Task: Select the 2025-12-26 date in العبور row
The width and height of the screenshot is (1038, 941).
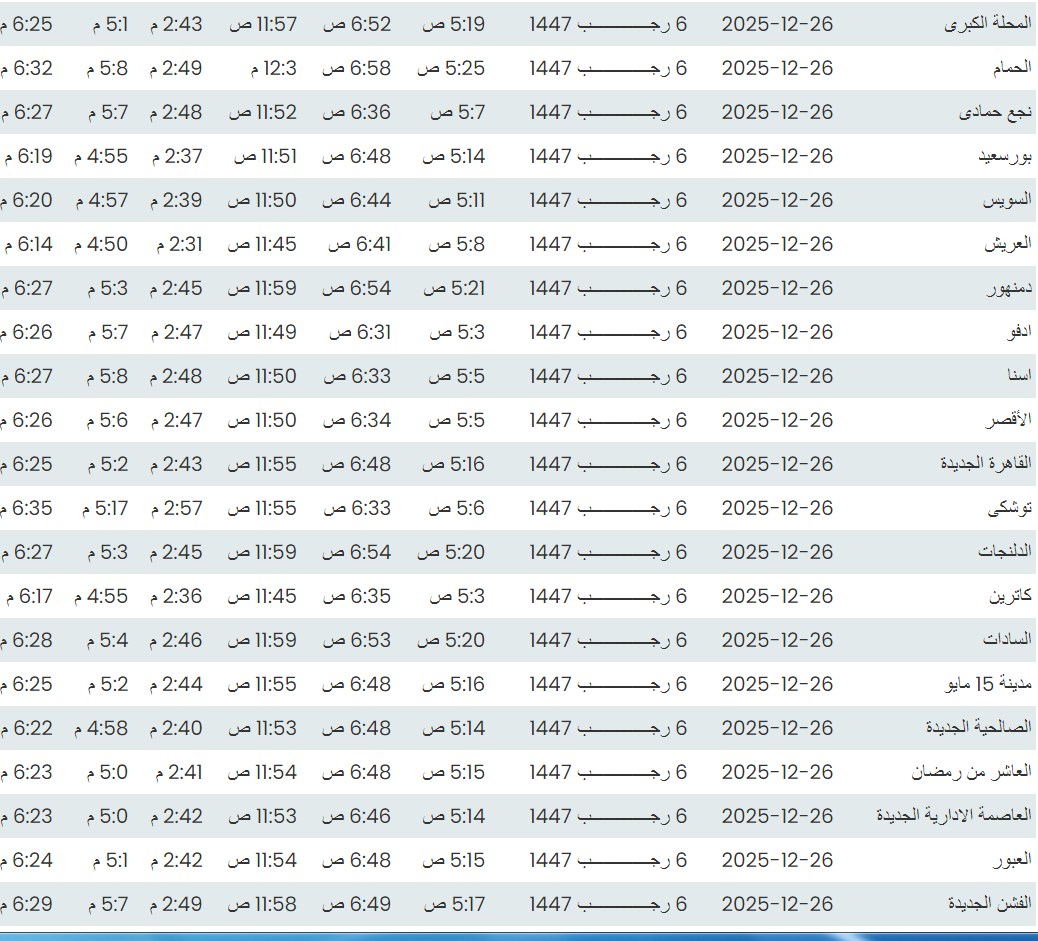Action: pyautogui.click(x=777, y=861)
